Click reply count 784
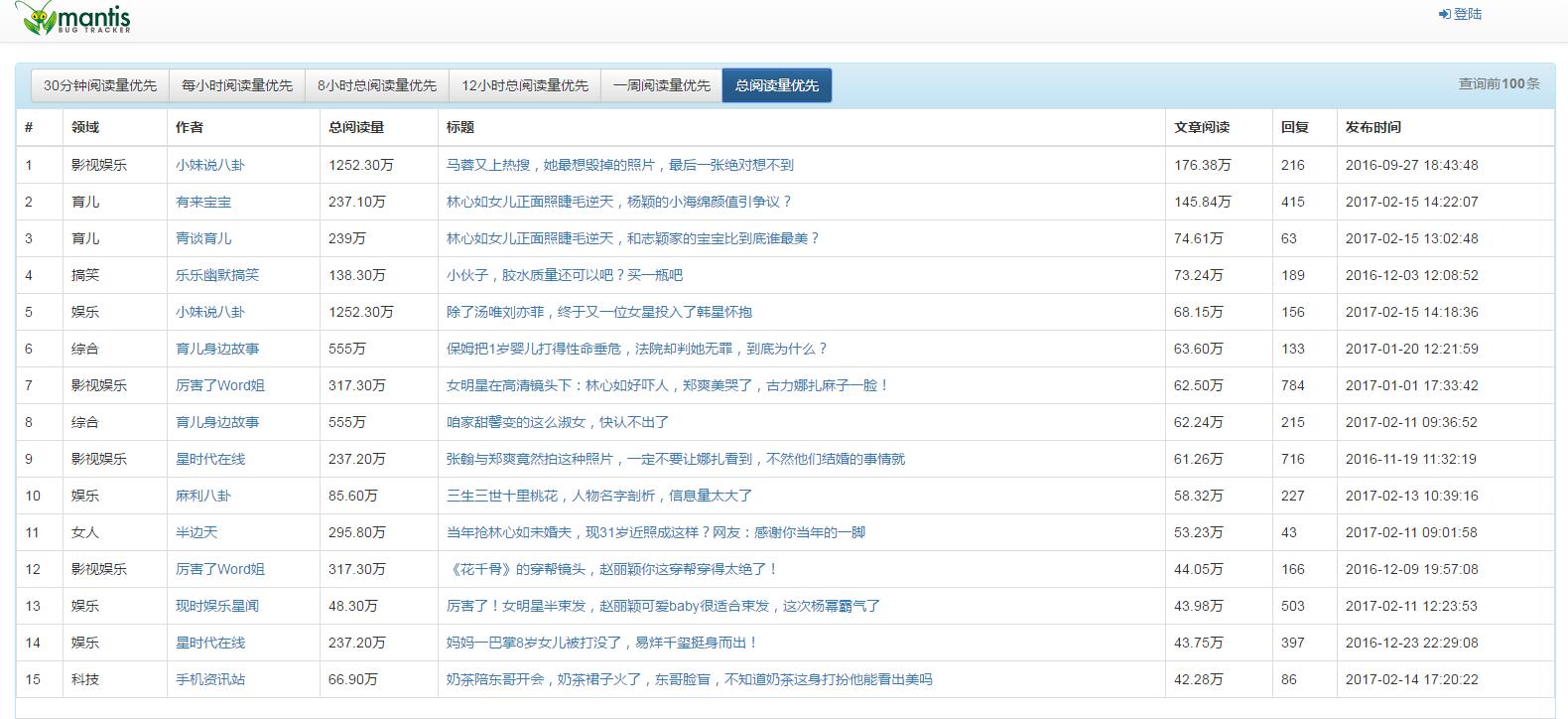This screenshot has width=1568, height=719. pyautogui.click(x=1293, y=385)
